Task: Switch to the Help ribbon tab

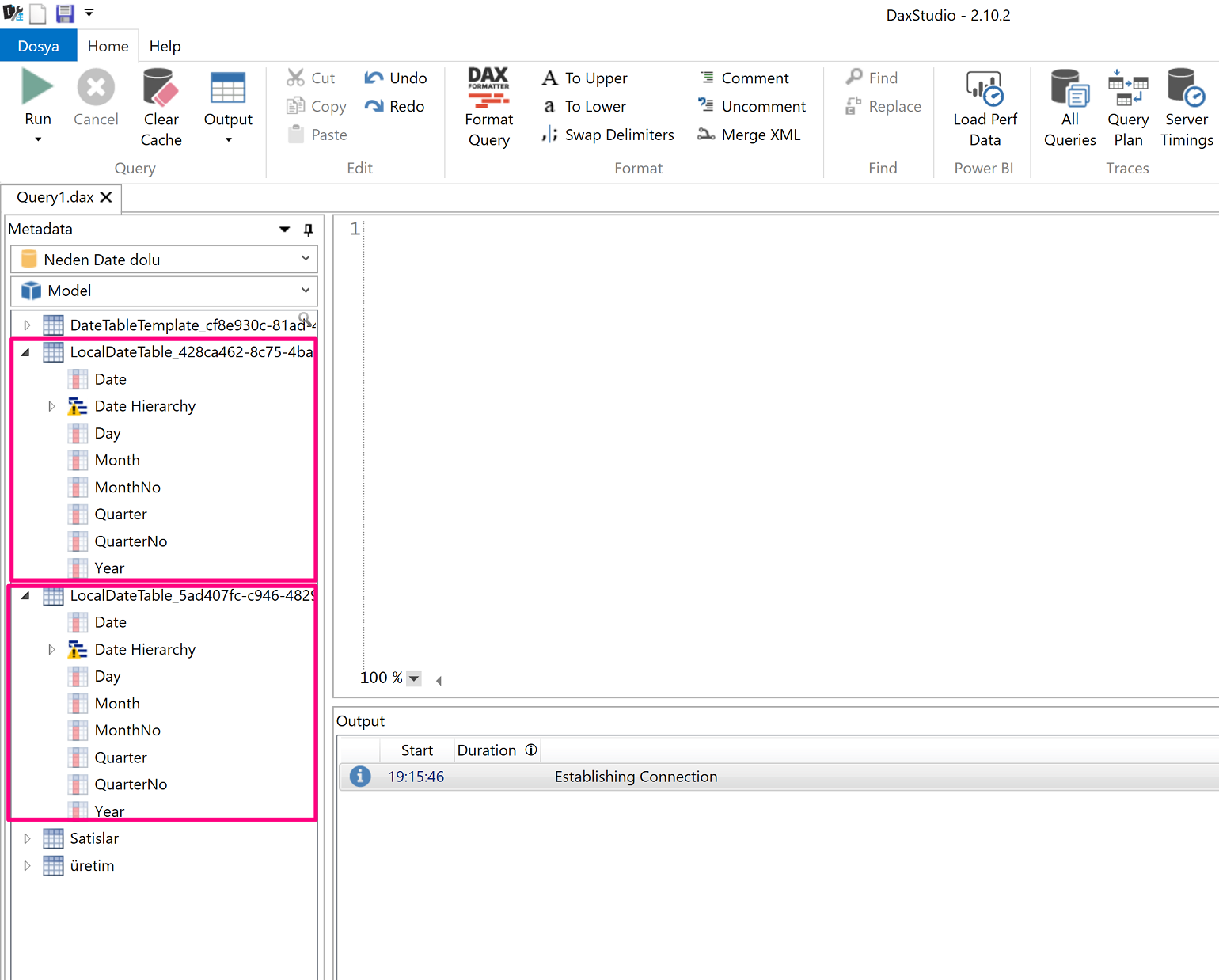Action: pyautogui.click(x=165, y=46)
